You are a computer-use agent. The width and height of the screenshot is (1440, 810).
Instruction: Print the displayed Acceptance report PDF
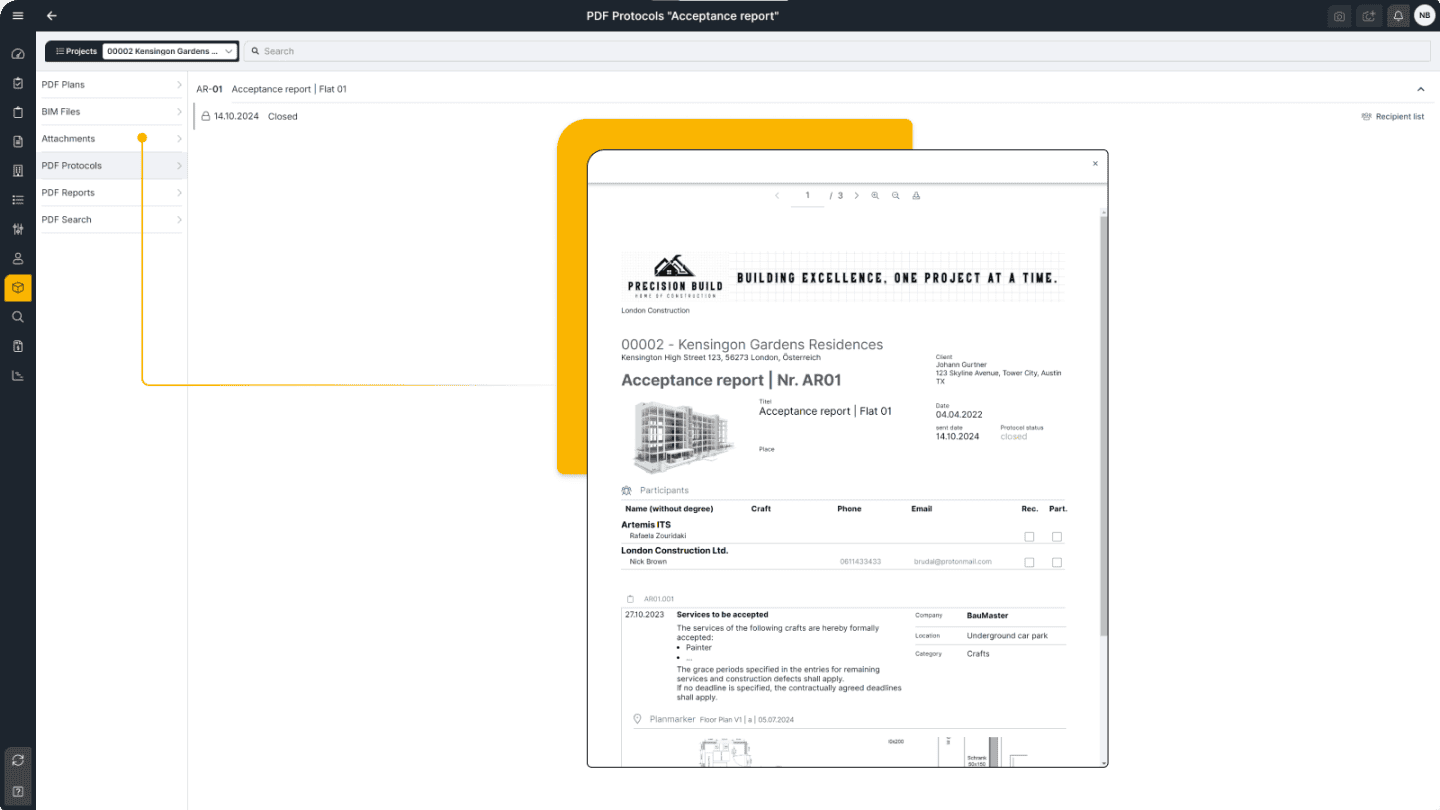917,195
